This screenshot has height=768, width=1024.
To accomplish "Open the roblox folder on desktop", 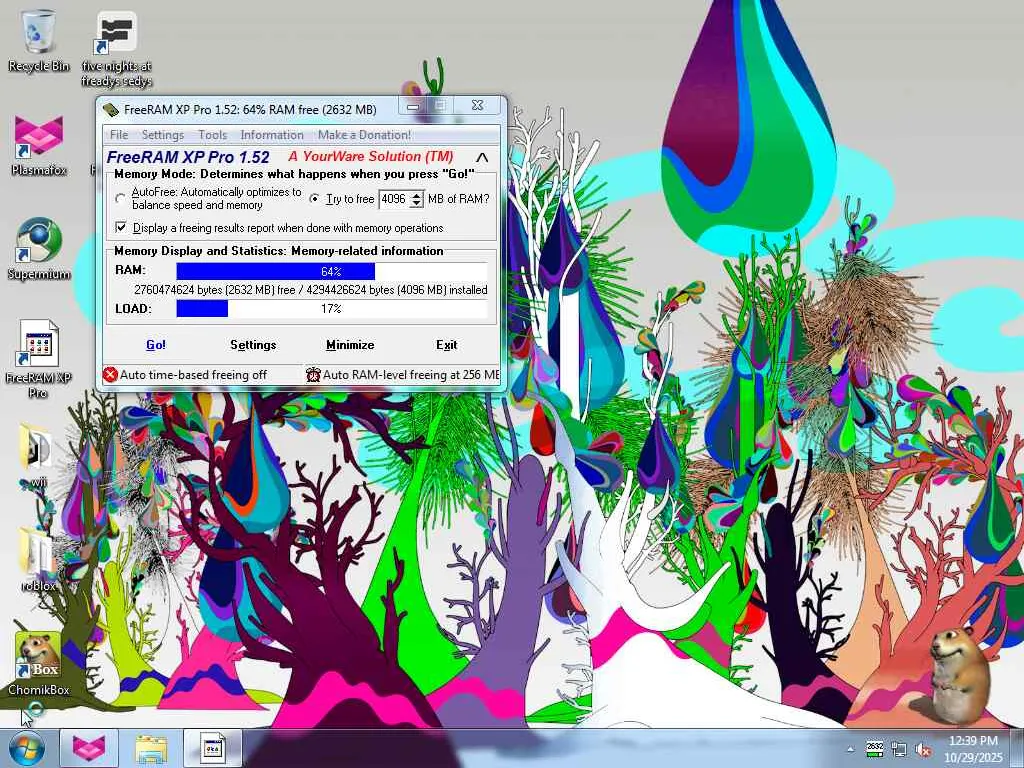I will coord(39,560).
